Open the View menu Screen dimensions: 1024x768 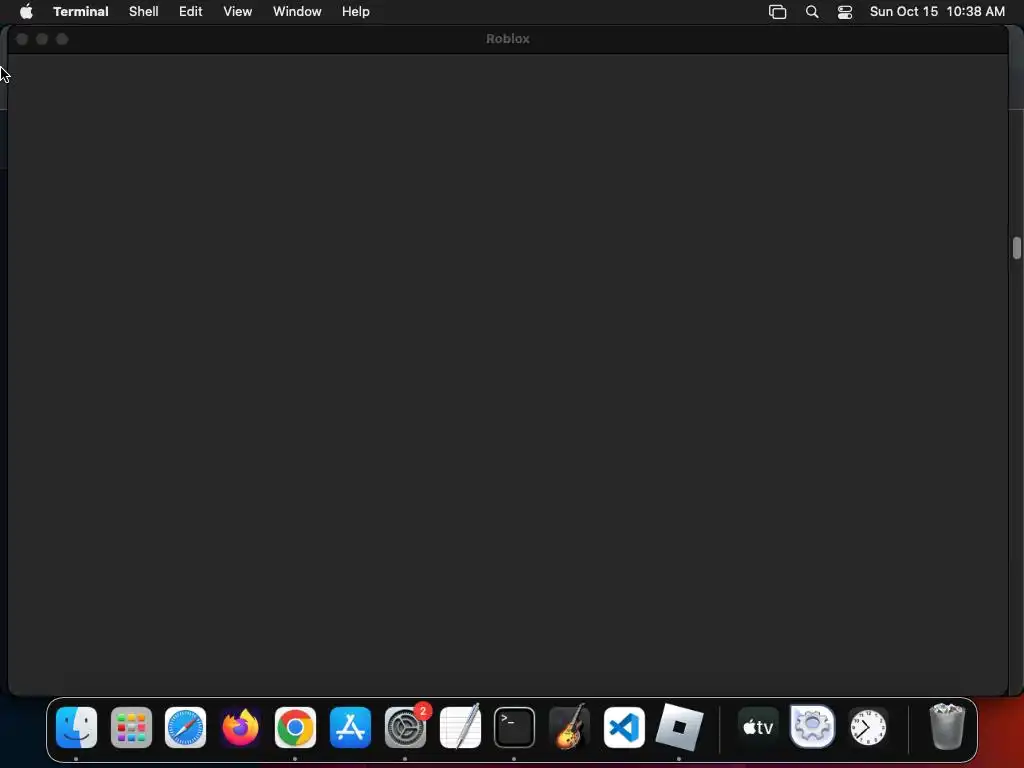click(238, 11)
